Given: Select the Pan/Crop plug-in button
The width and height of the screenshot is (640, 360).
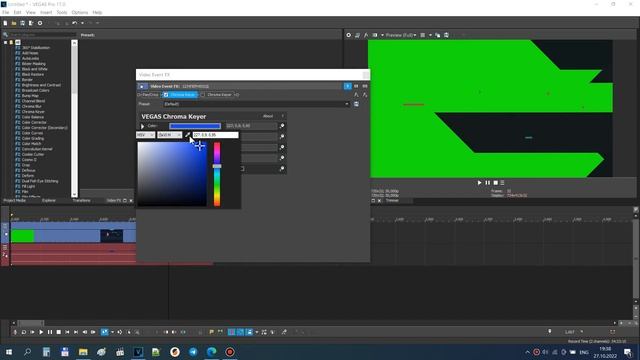Looking at the screenshot, I should click(148, 95).
